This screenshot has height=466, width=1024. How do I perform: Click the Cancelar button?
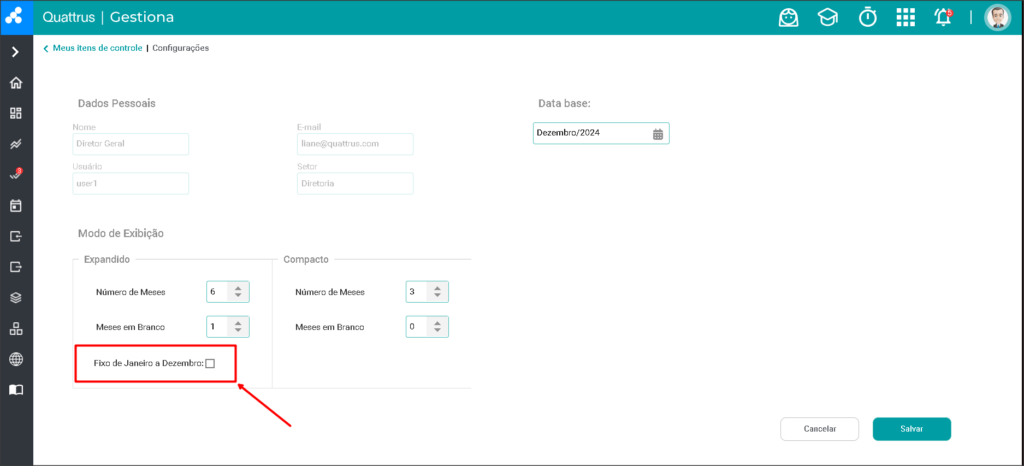pos(820,429)
